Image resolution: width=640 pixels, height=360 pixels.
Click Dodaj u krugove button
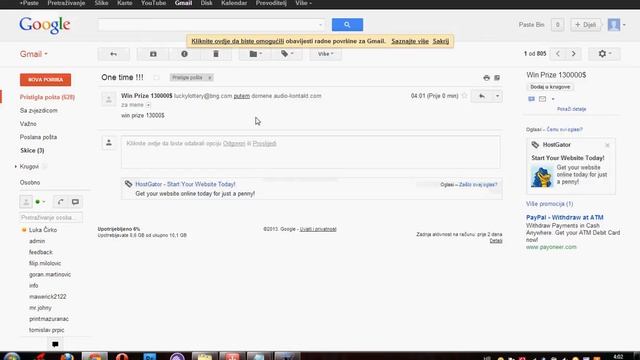point(550,87)
